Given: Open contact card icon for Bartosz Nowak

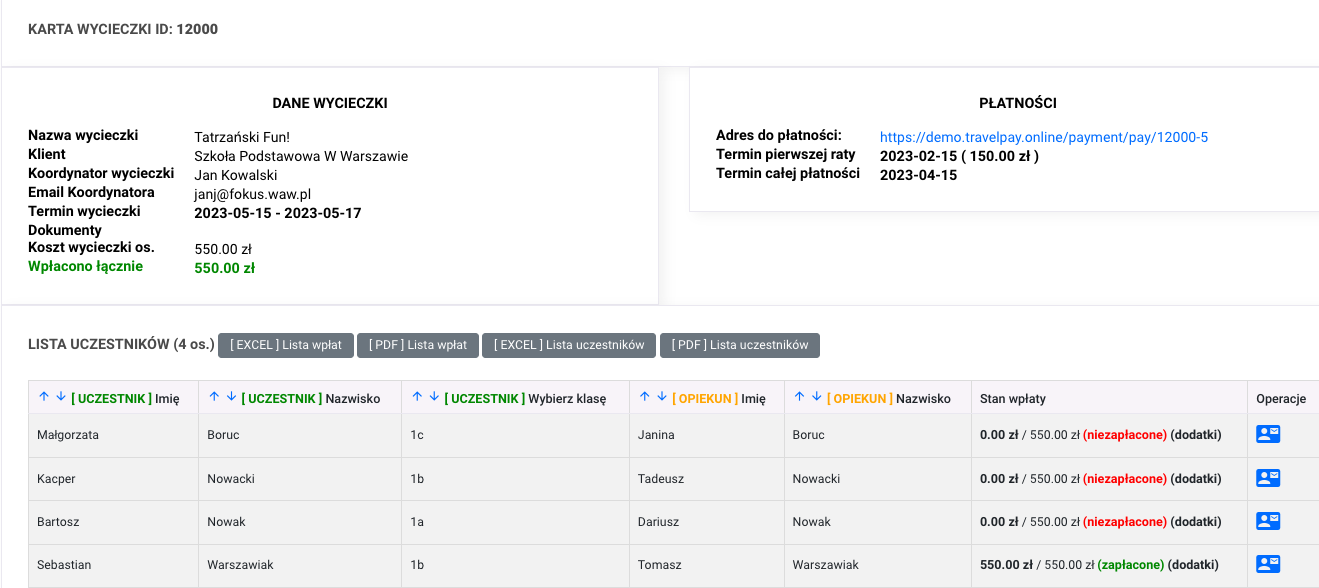Looking at the screenshot, I should tap(1268, 521).
